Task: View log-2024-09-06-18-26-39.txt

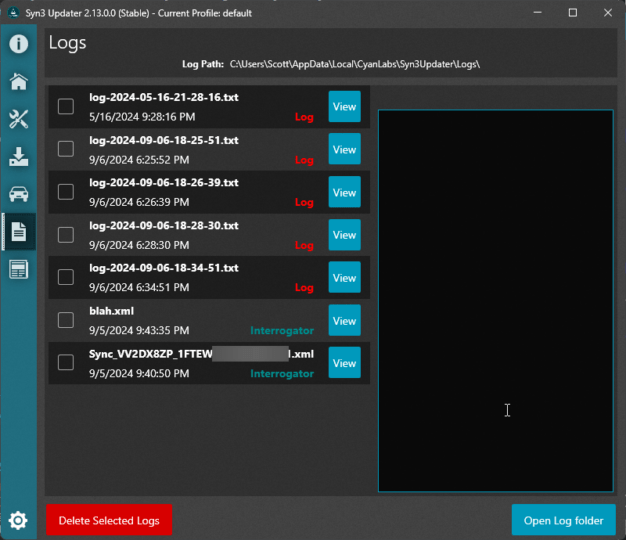Action: click(x=345, y=192)
